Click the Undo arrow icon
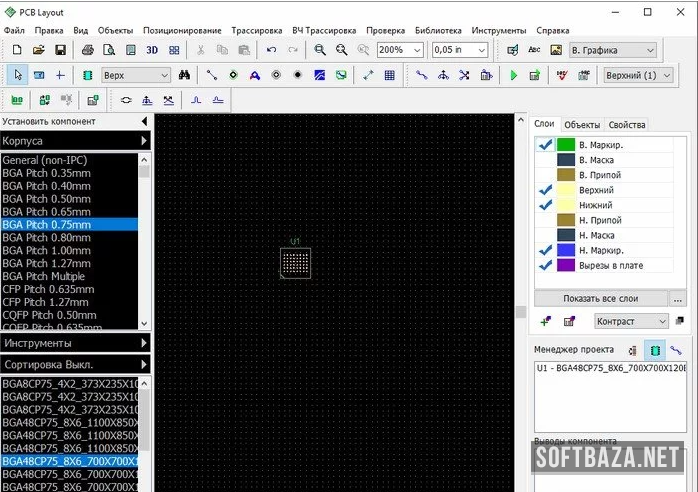The image size is (698, 492). pos(271,50)
